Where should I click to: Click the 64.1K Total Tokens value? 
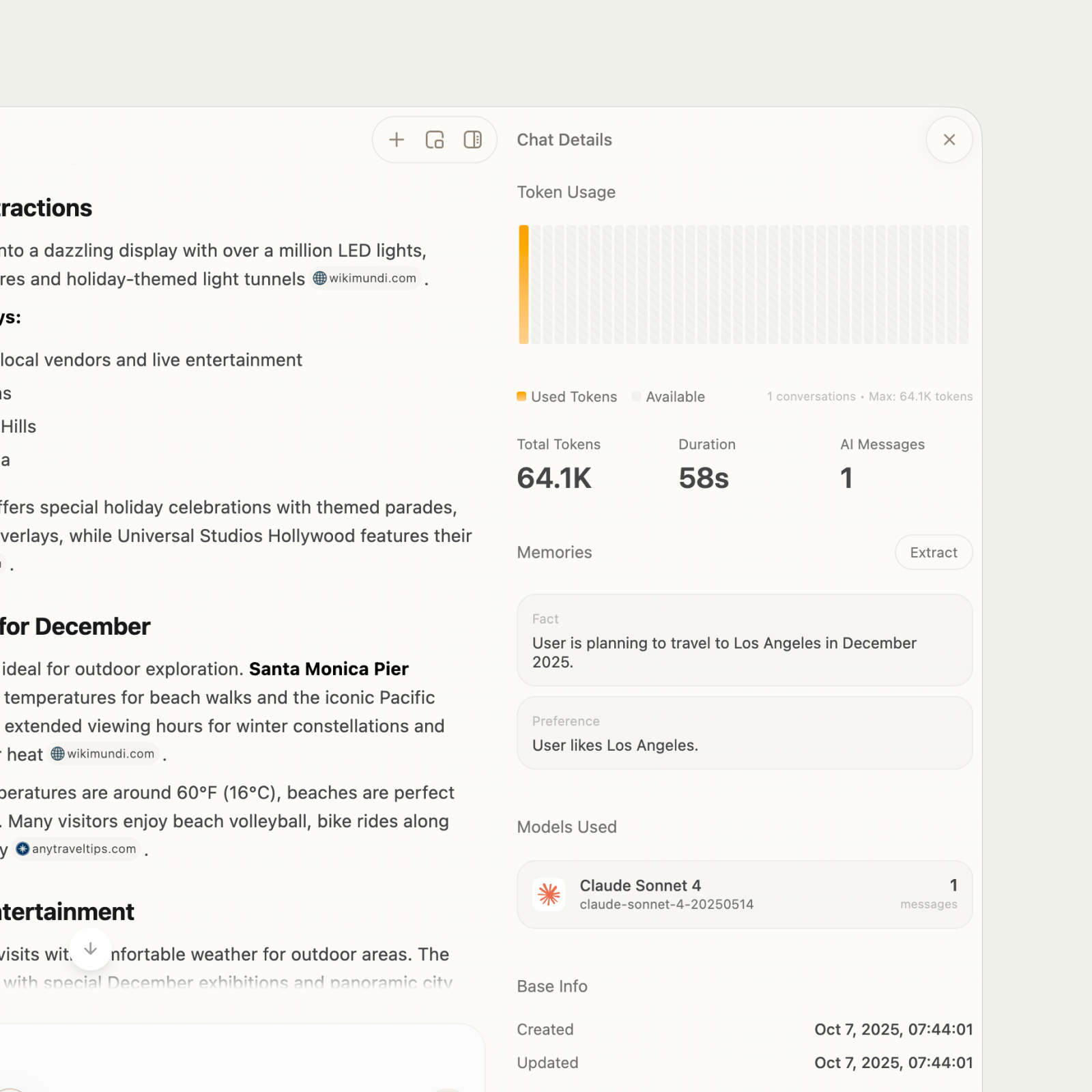(554, 478)
